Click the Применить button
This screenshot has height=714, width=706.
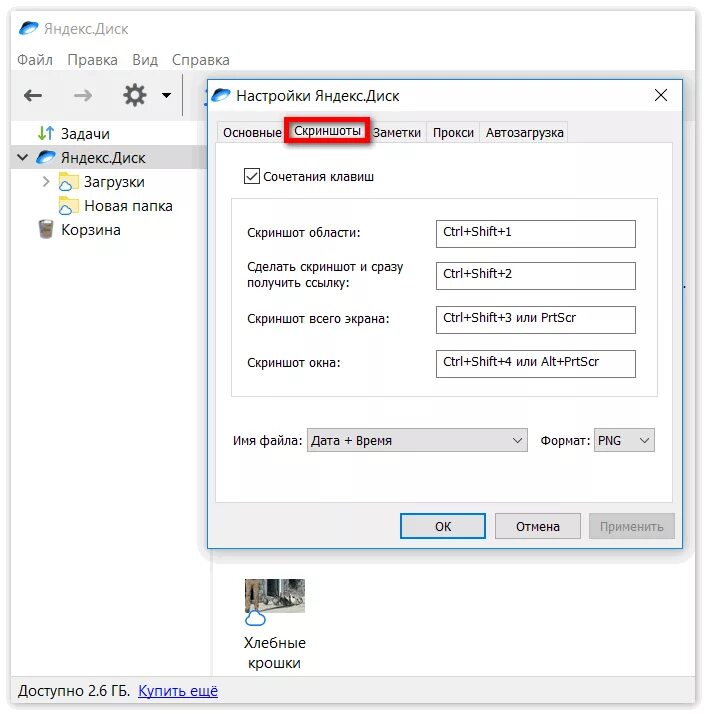click(x=631, y=526)
